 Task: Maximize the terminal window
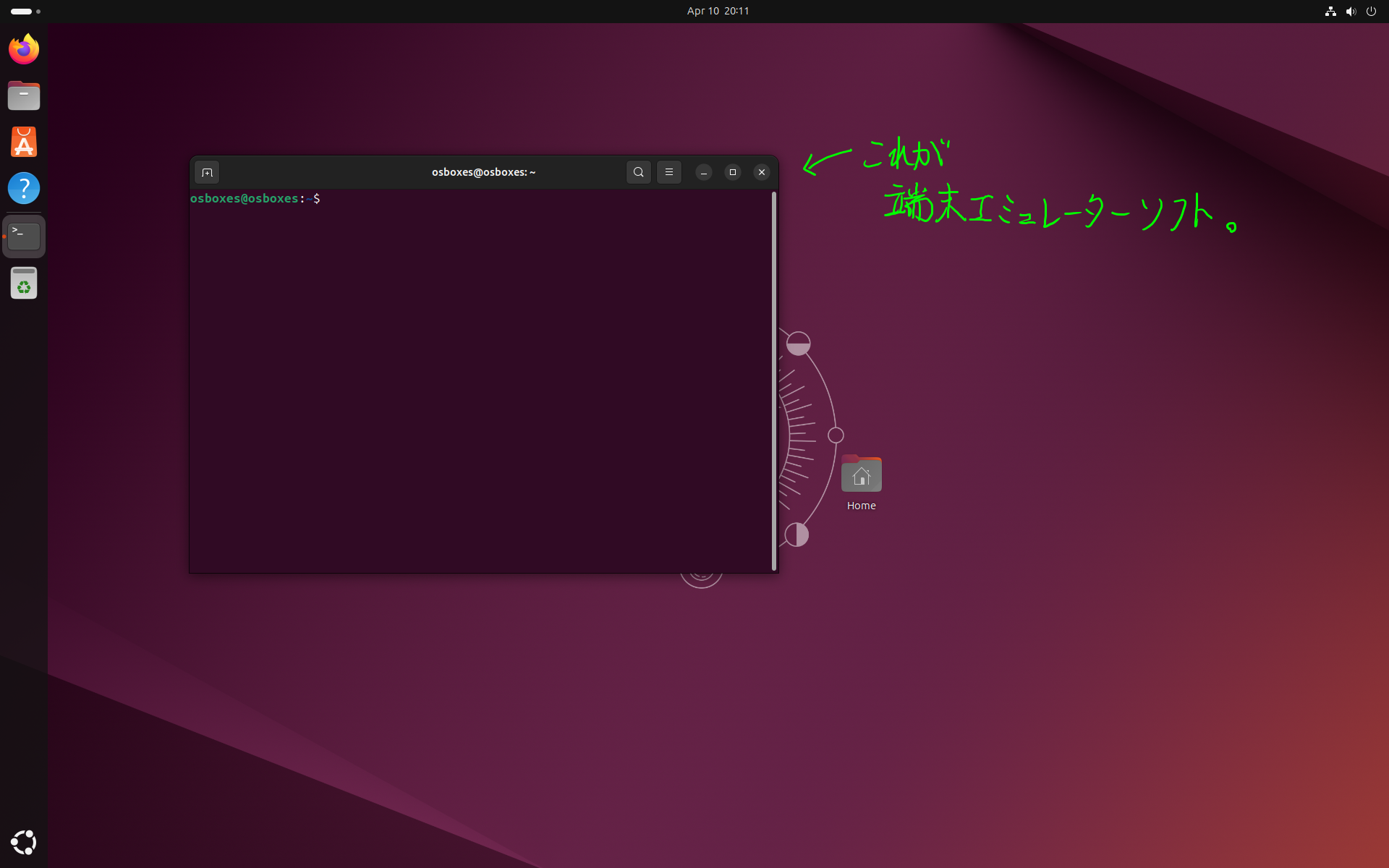732,172
